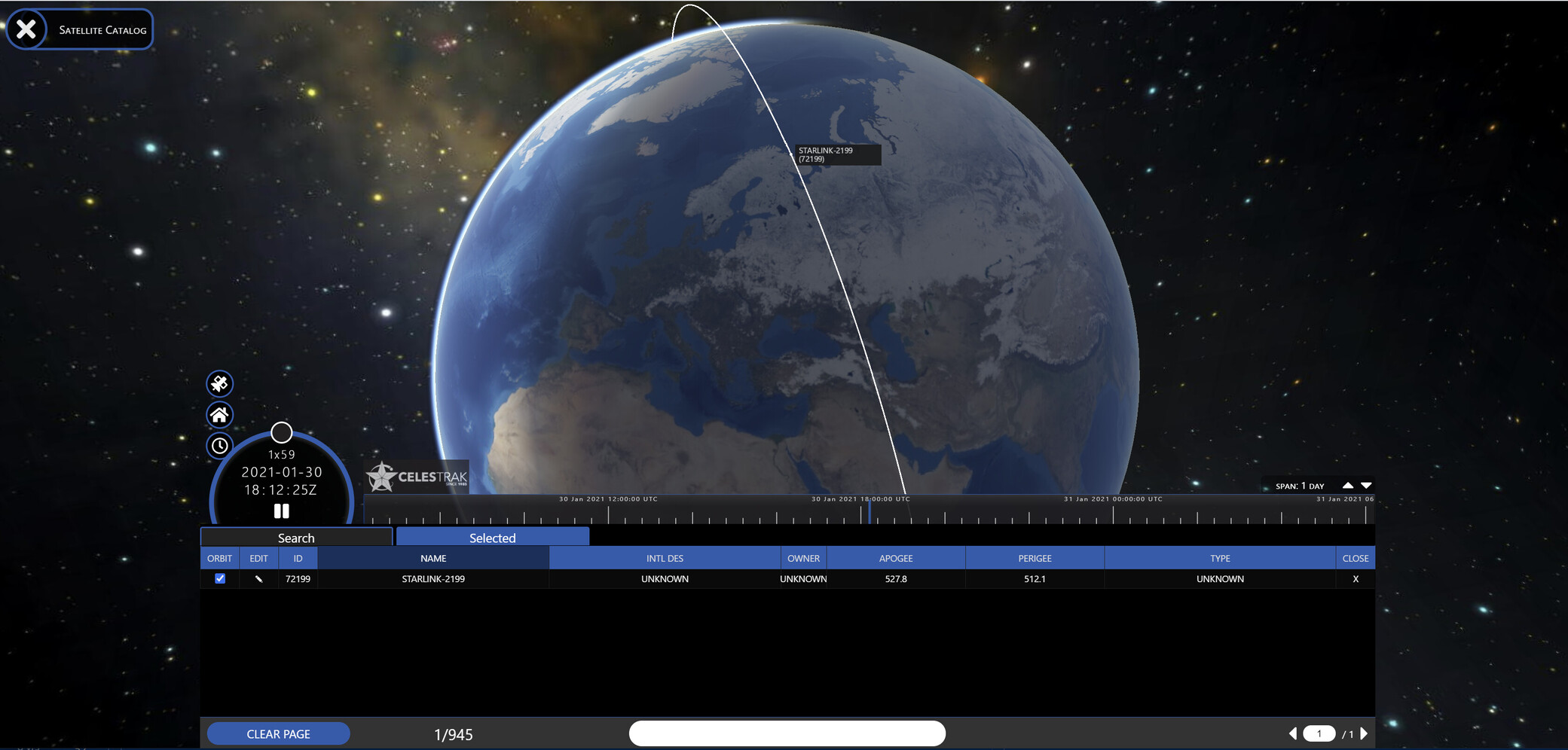Pause the simulation playback
The image size is (1568, 750).
(x=281, y=511)
